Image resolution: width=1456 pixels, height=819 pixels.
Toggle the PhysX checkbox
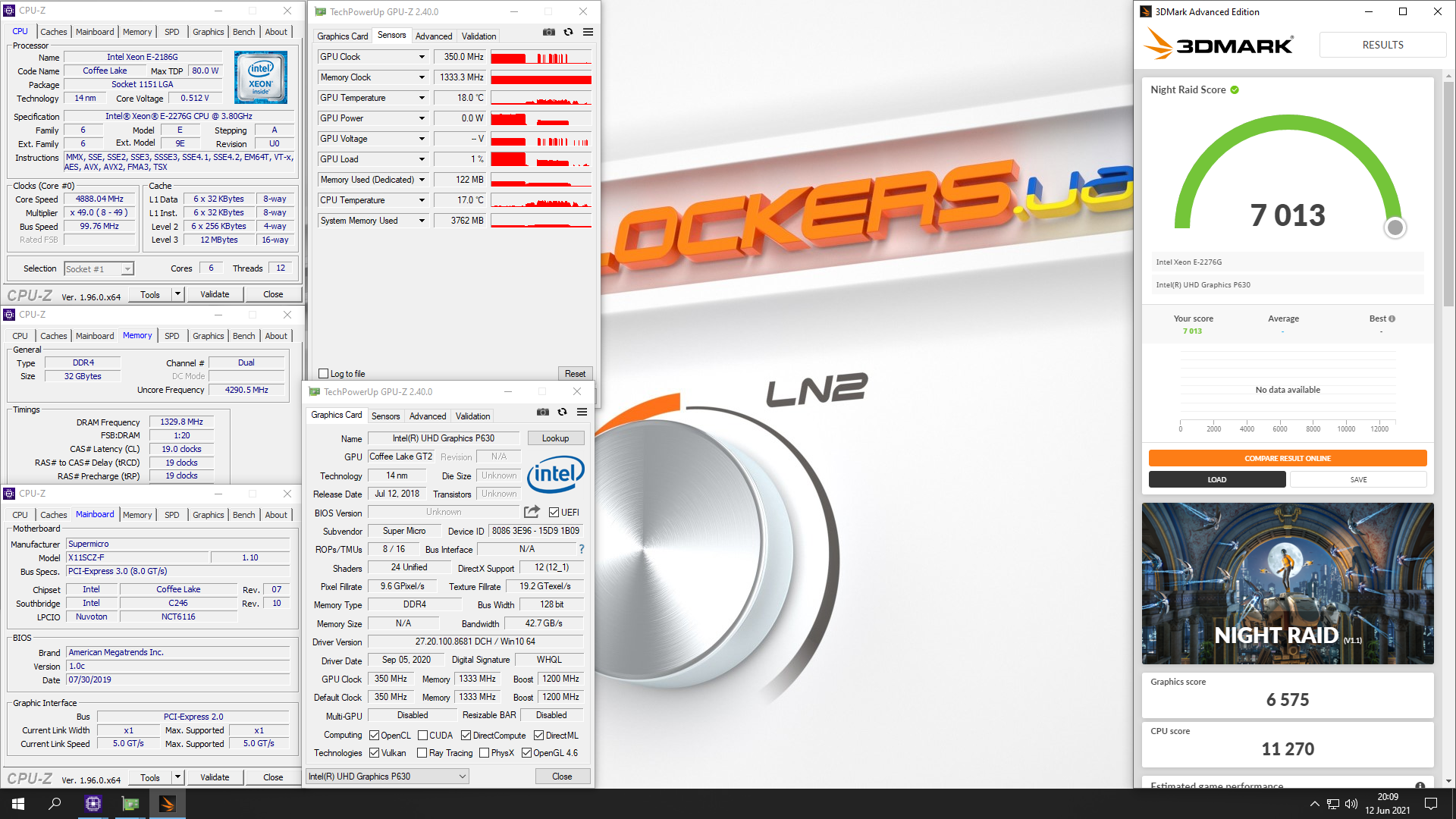coord(484,753)
